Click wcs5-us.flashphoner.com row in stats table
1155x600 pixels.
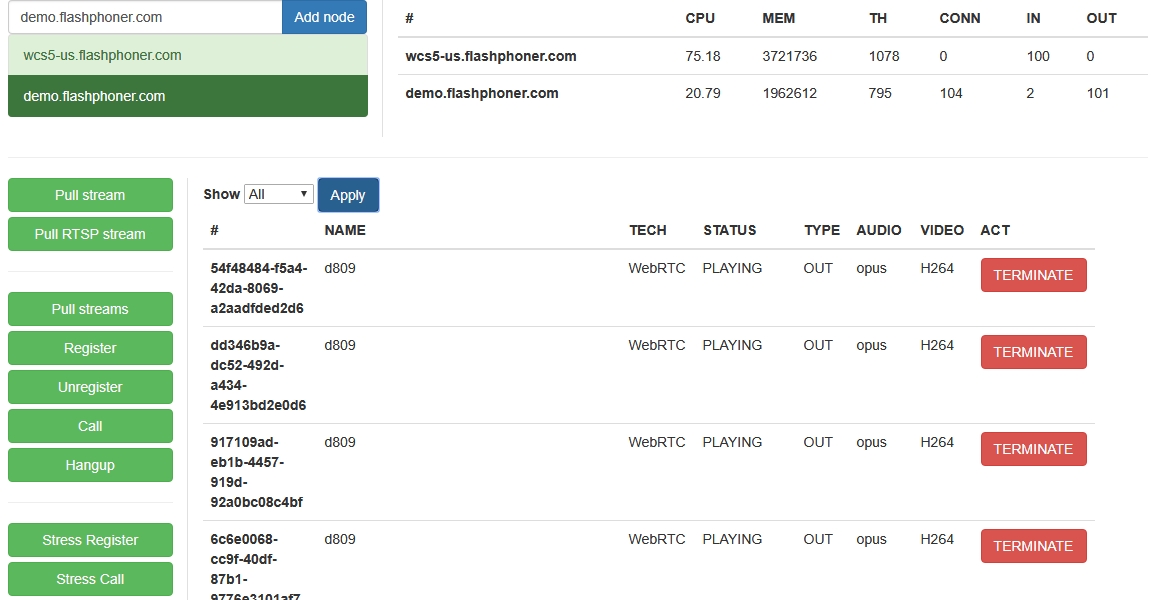coord(491,56)
